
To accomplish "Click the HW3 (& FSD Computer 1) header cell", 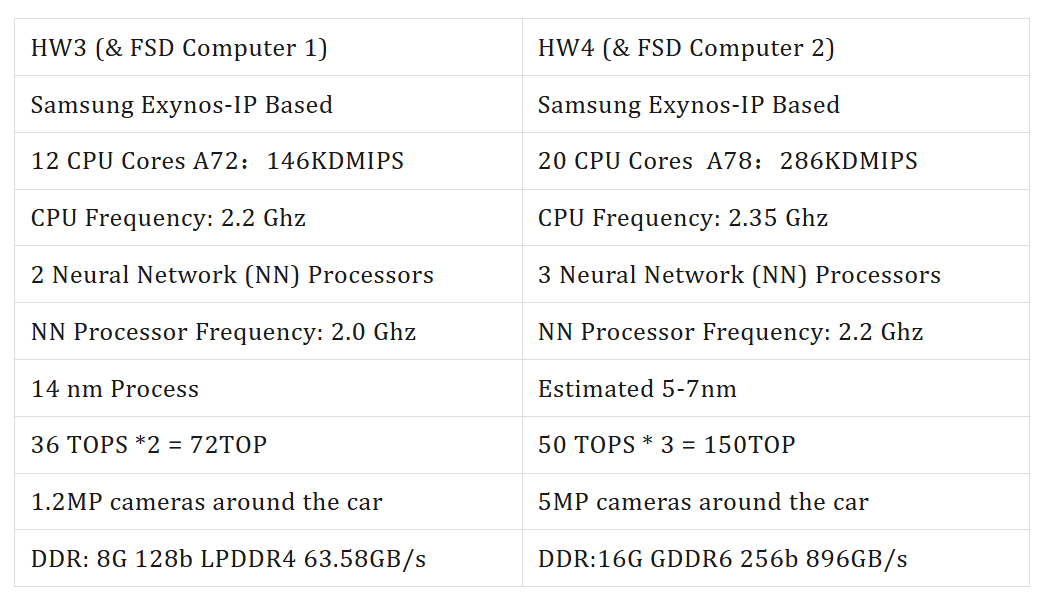I will [x=268, y=47].
